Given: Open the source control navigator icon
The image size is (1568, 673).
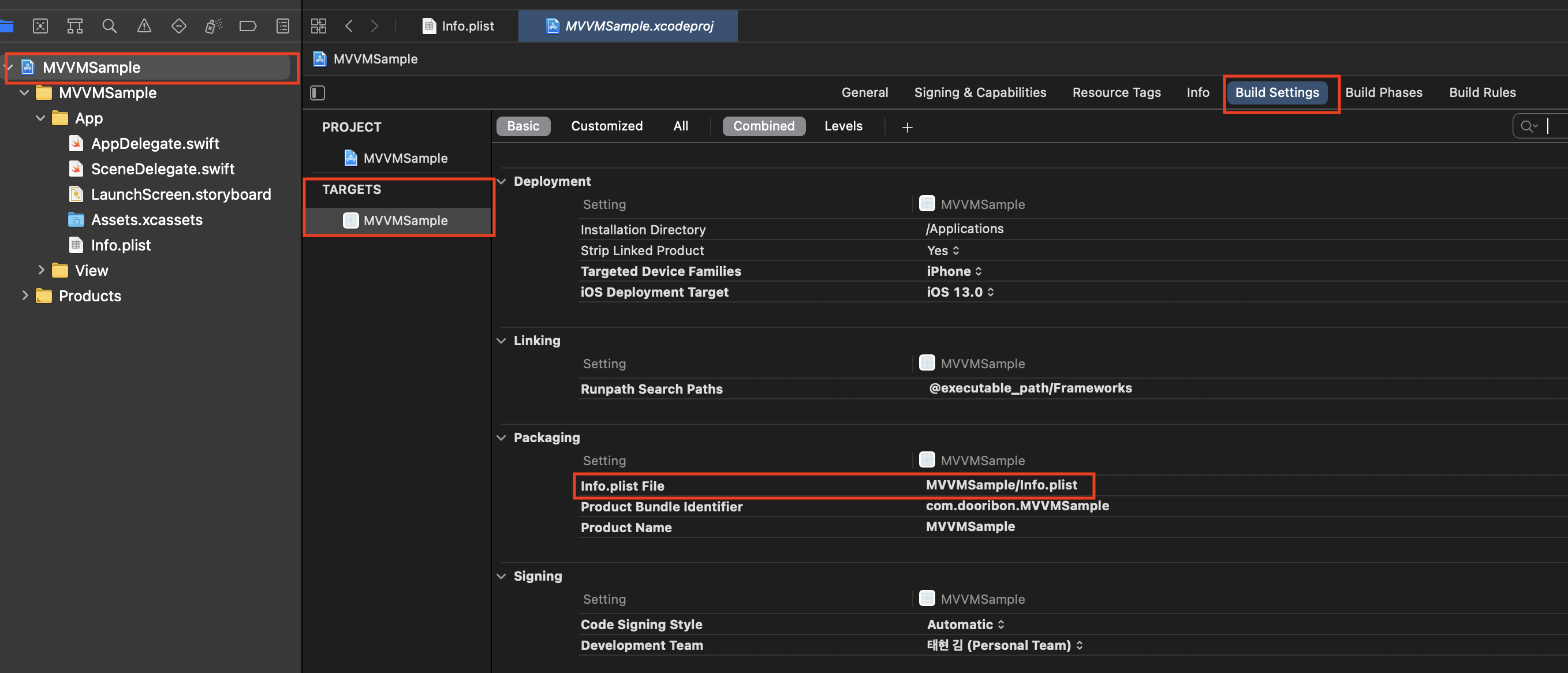Looking at the screenshot, I should [40, 25].
